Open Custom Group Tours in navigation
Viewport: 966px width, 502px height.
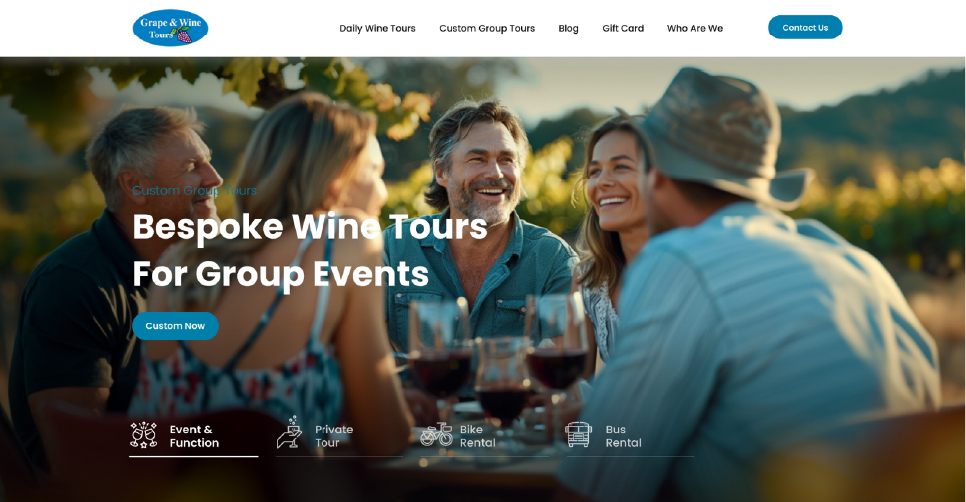coord(487,28)
